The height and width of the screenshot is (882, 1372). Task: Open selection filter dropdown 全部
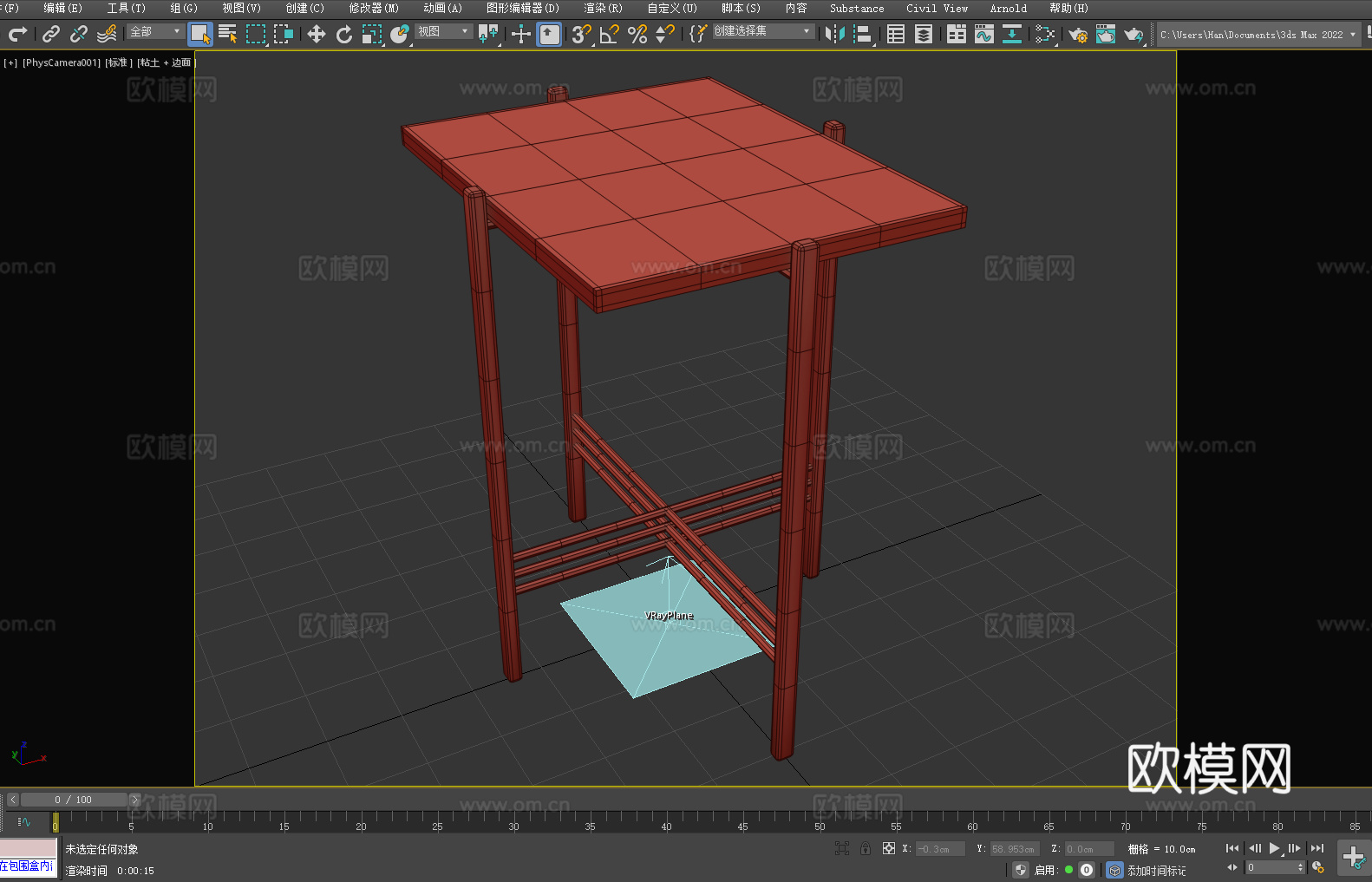coord(156,31)
